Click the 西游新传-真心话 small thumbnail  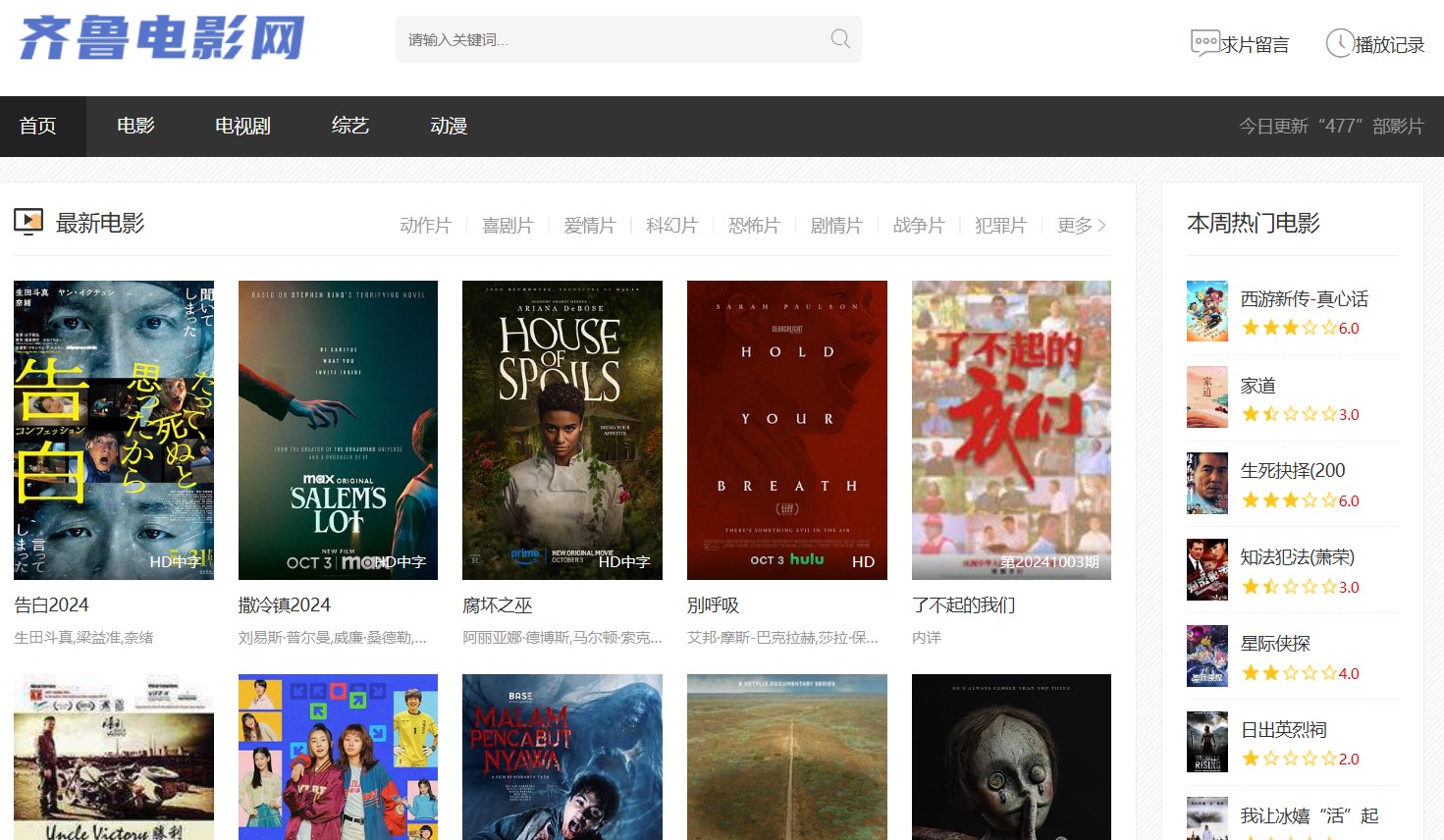tap(1207, 311)
